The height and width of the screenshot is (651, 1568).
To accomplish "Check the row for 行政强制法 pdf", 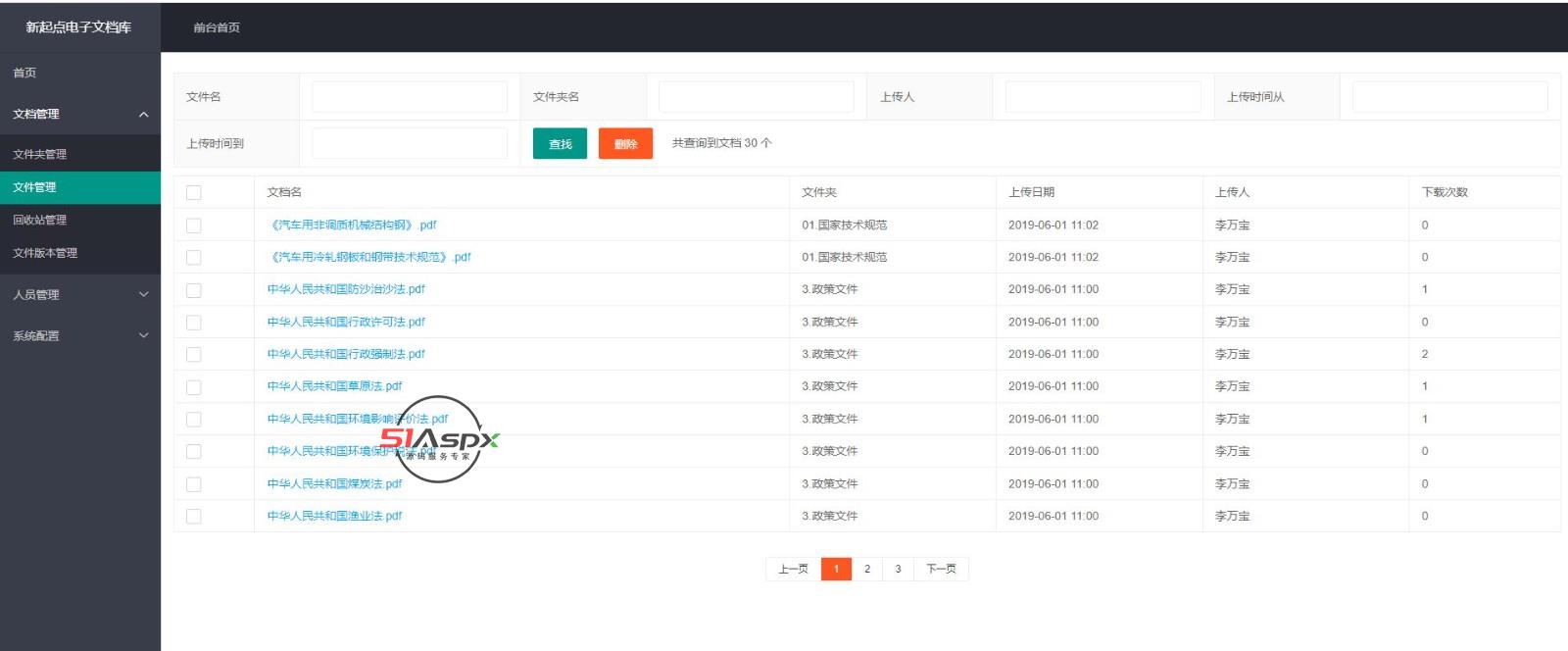I will click(x=194, y=355).
